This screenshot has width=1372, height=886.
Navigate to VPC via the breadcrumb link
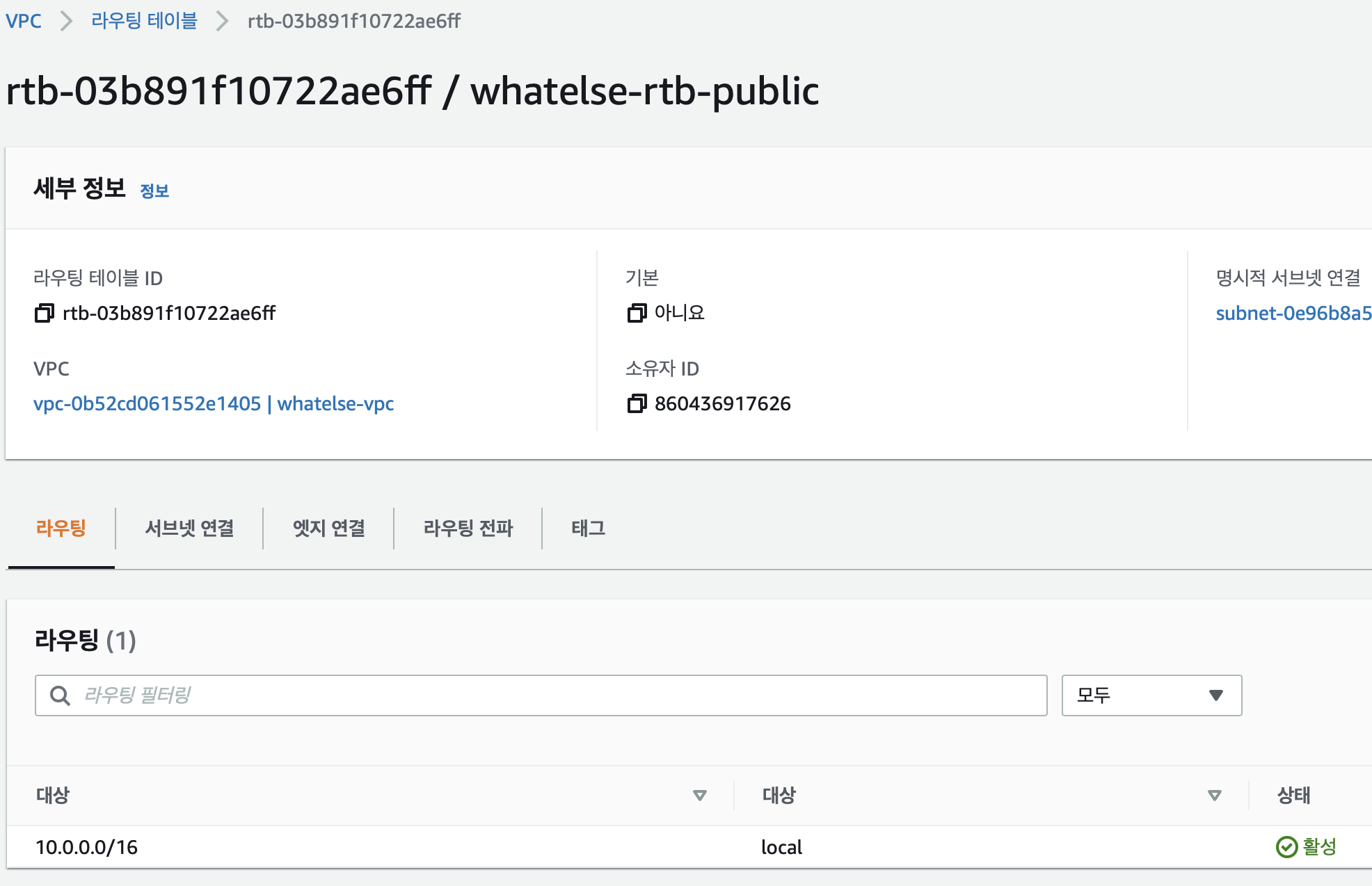24,21
